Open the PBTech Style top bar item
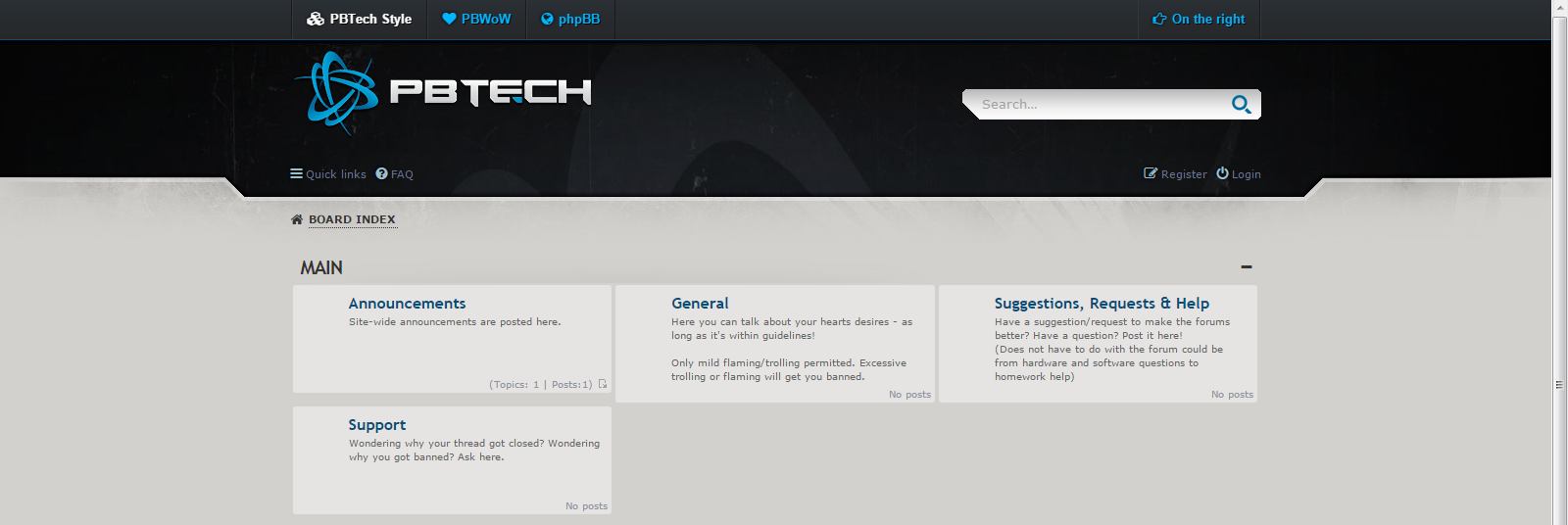Image resolution: width=1568 pixels, height=525 pixels. [360, 19]
